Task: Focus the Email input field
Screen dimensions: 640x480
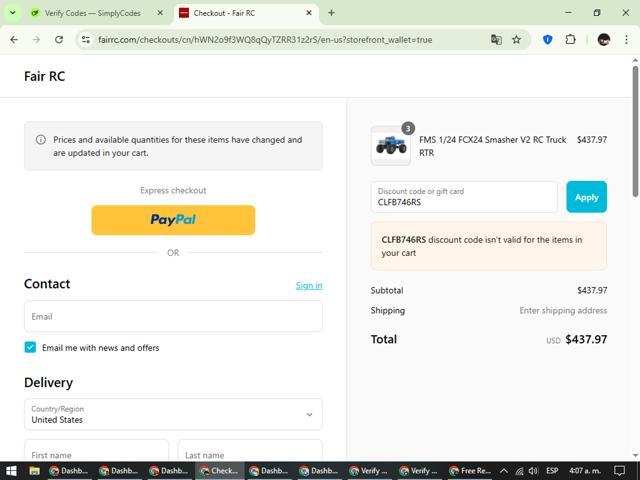Action: pyautogui.click(x=173, y=316)
